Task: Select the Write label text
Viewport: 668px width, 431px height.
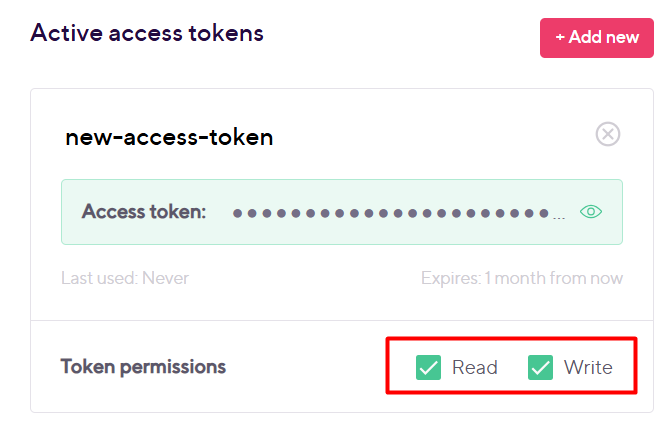Action: click(588, 367)
